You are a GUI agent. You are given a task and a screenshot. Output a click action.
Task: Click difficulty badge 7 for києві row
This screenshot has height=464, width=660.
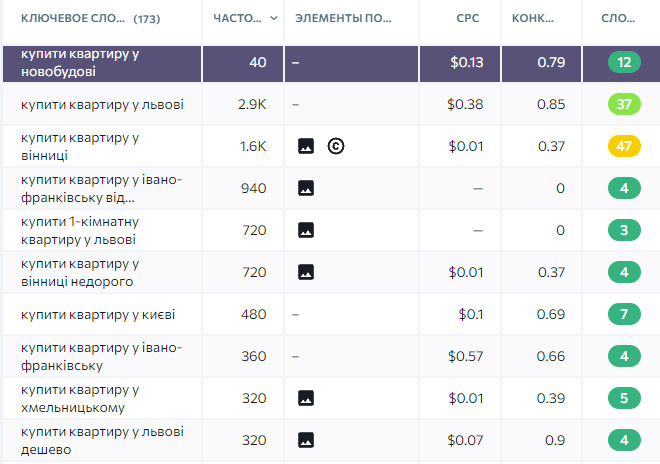tap(623, 314)
